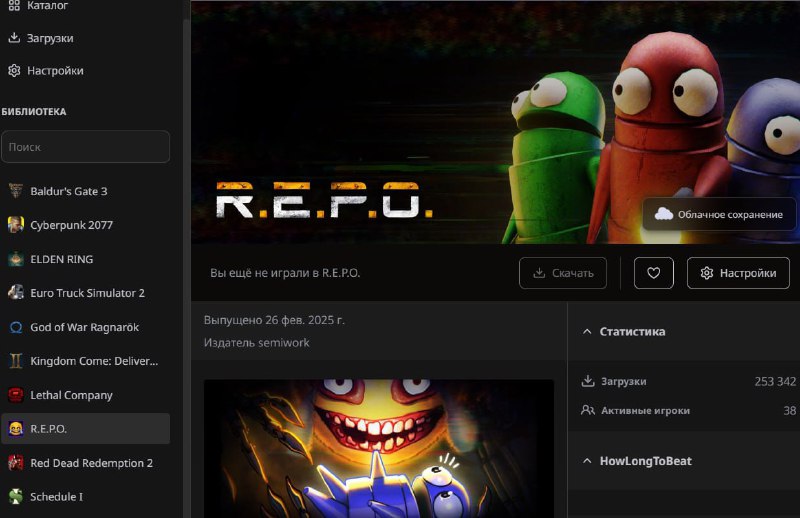800x518 pixels.
Task: Click the Schedule I game icon
Action: pyautogui.click(x=16, y=497)
